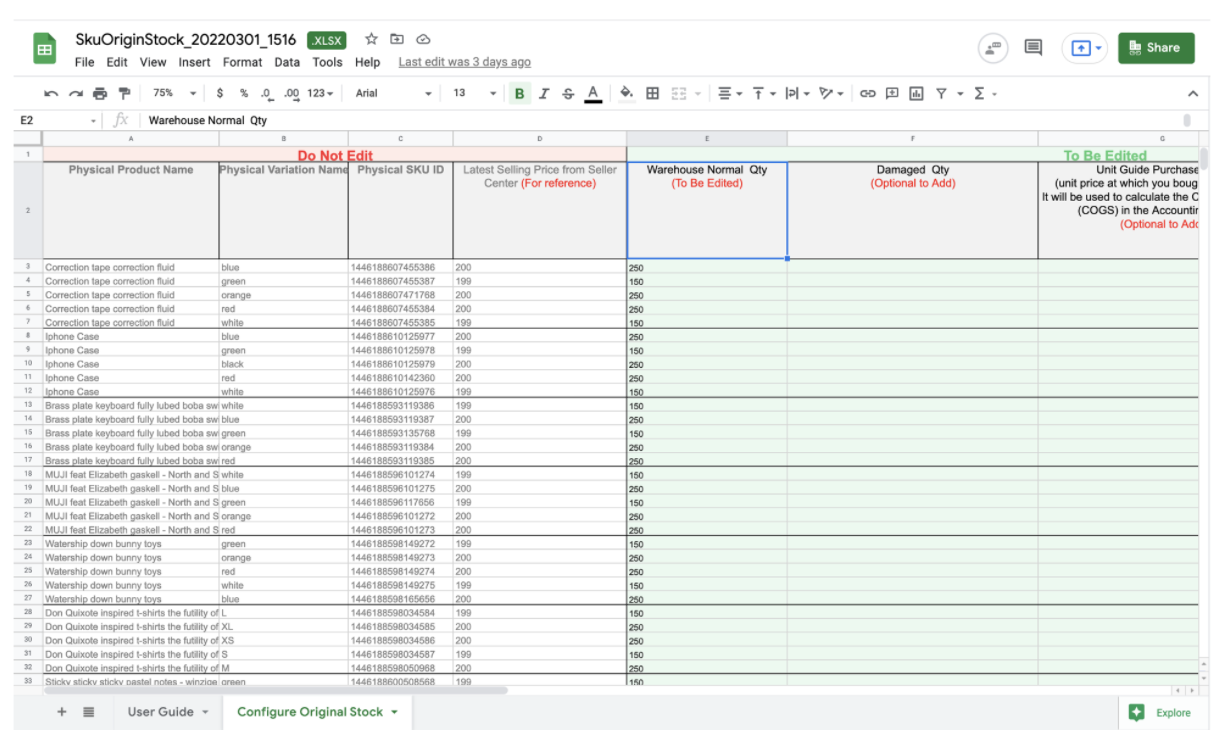Open the borders tool
This screenshot has width=1228, height=750.
click(651, 93)
